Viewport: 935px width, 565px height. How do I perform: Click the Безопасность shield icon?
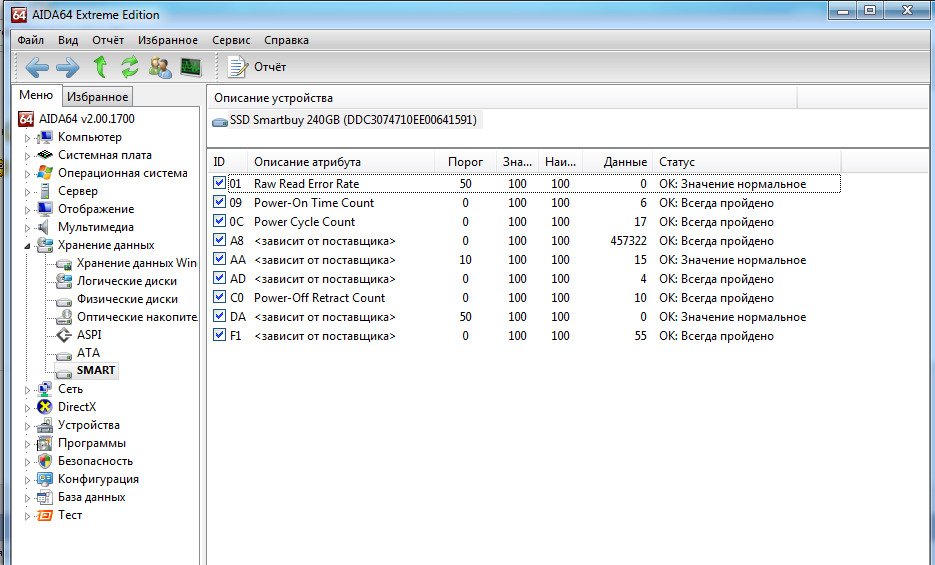(x=44, y=461)
